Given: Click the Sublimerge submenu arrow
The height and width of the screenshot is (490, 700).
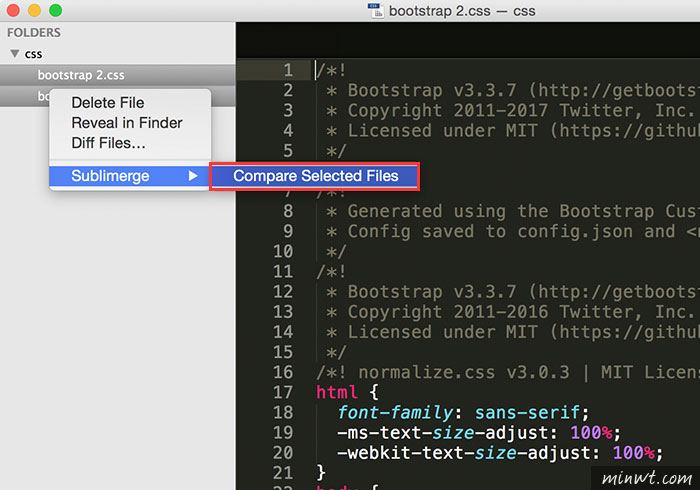Looking at the screenshot, I should click(x=193, y=176).
